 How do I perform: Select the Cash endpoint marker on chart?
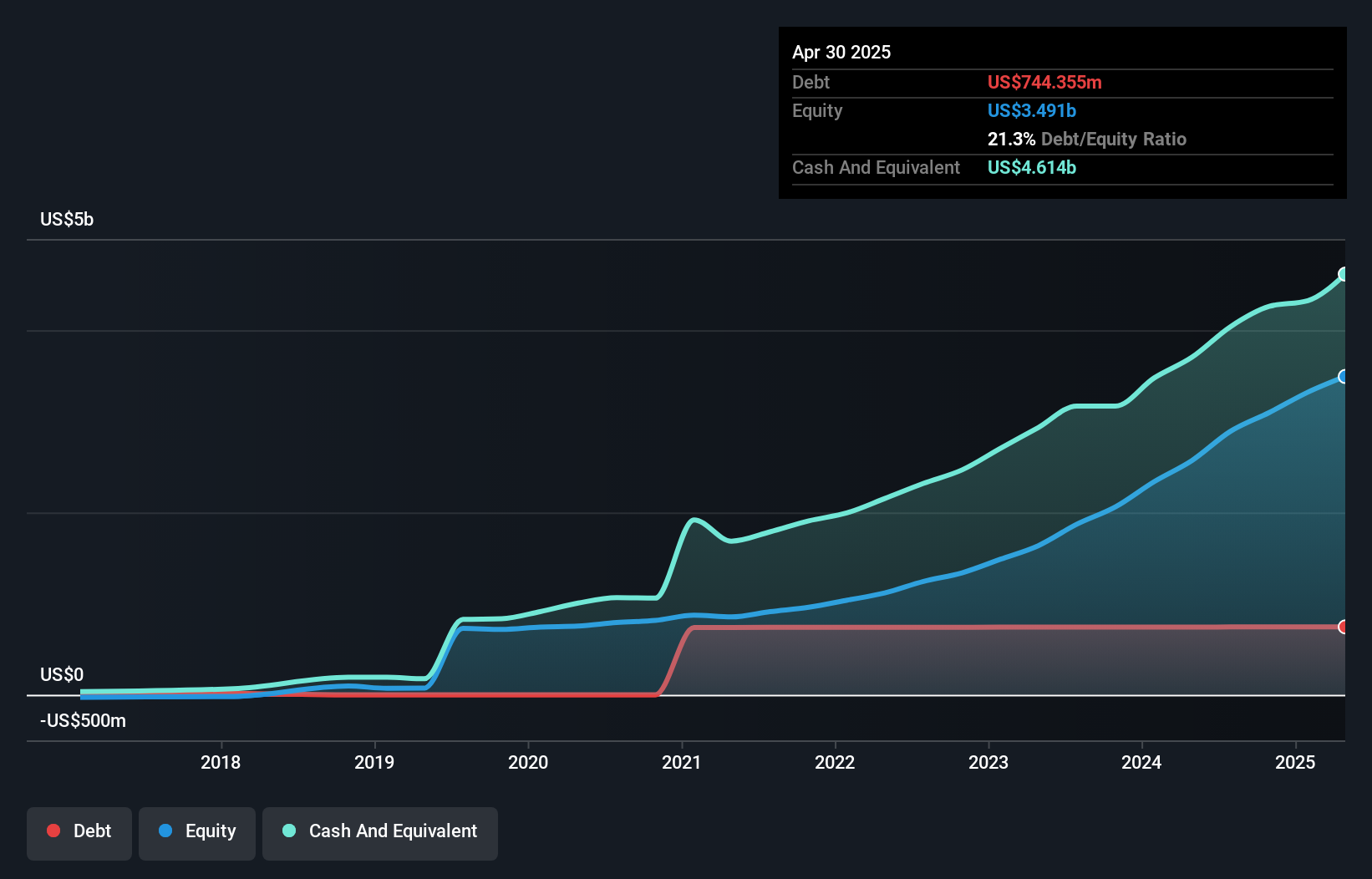[1344, 274]
